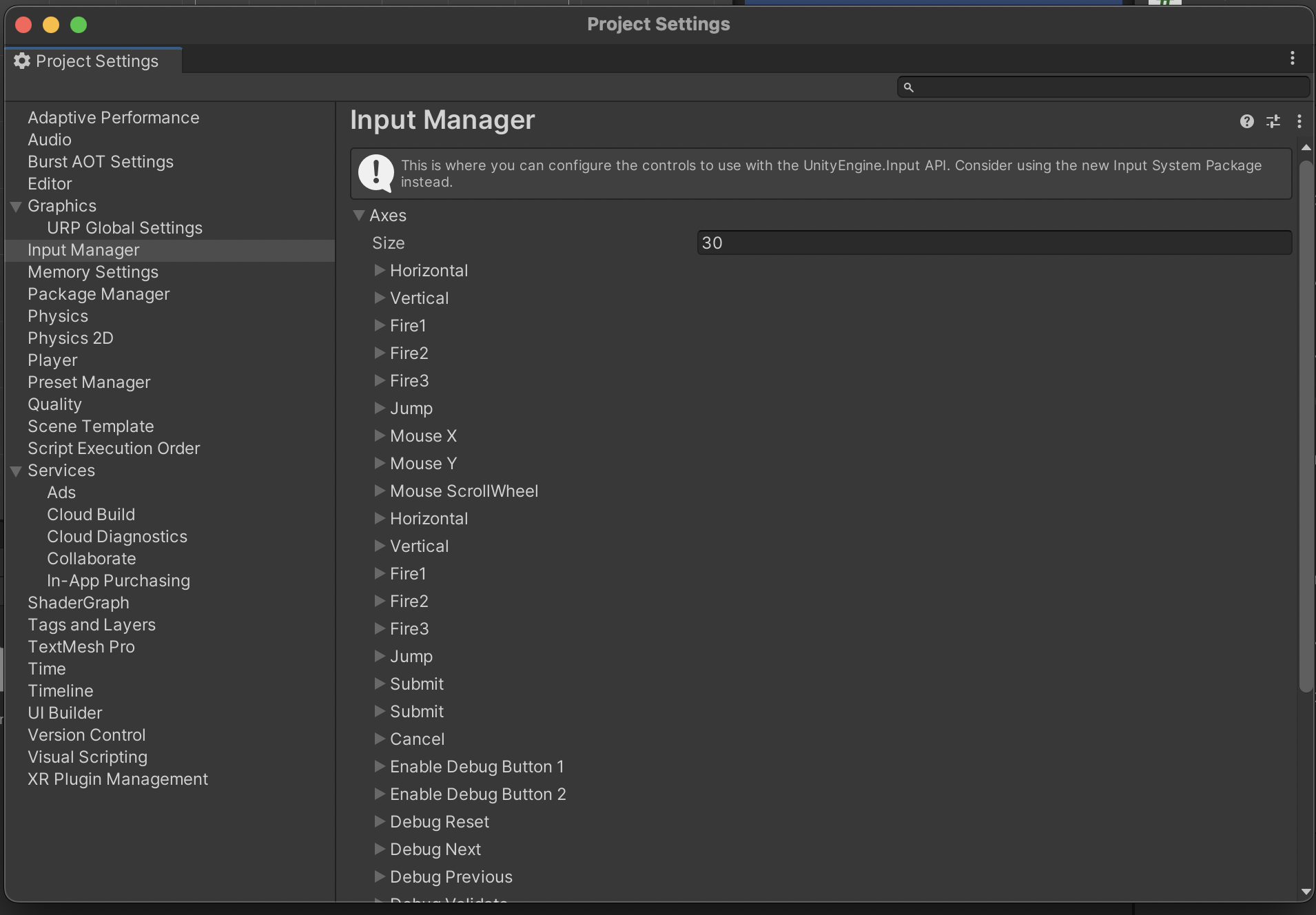The image size is (1316, 915).
Task: Expand the Mouse X axis
Action: tap(379, 435)
